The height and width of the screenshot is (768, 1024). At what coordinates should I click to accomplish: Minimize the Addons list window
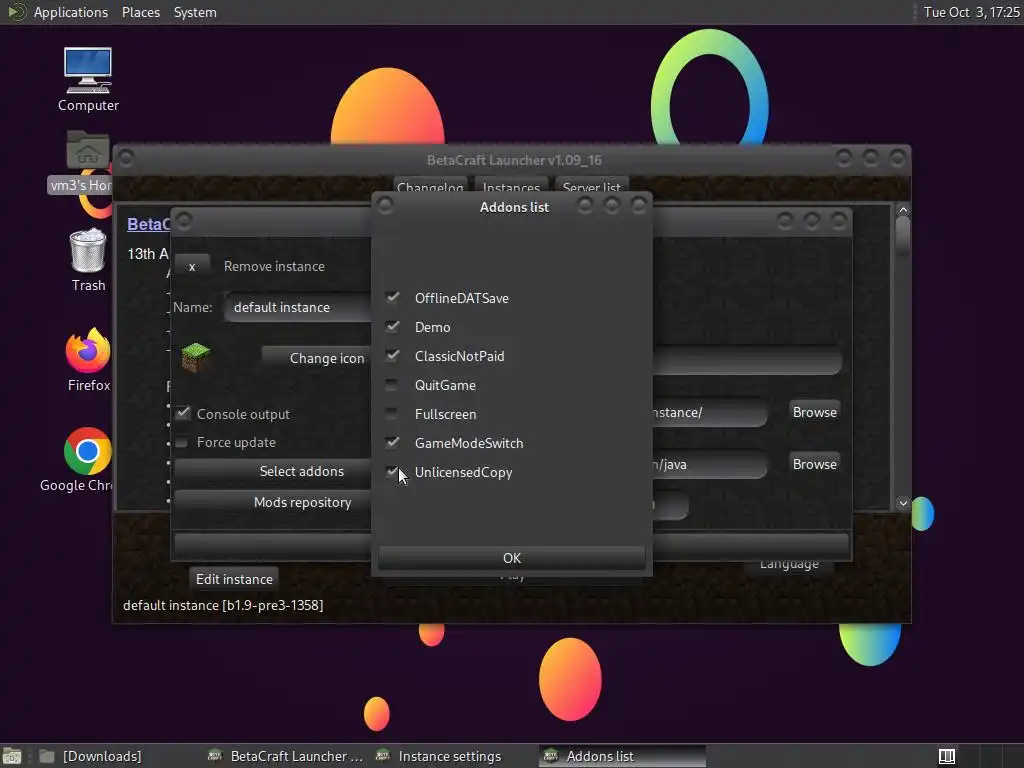585,206
